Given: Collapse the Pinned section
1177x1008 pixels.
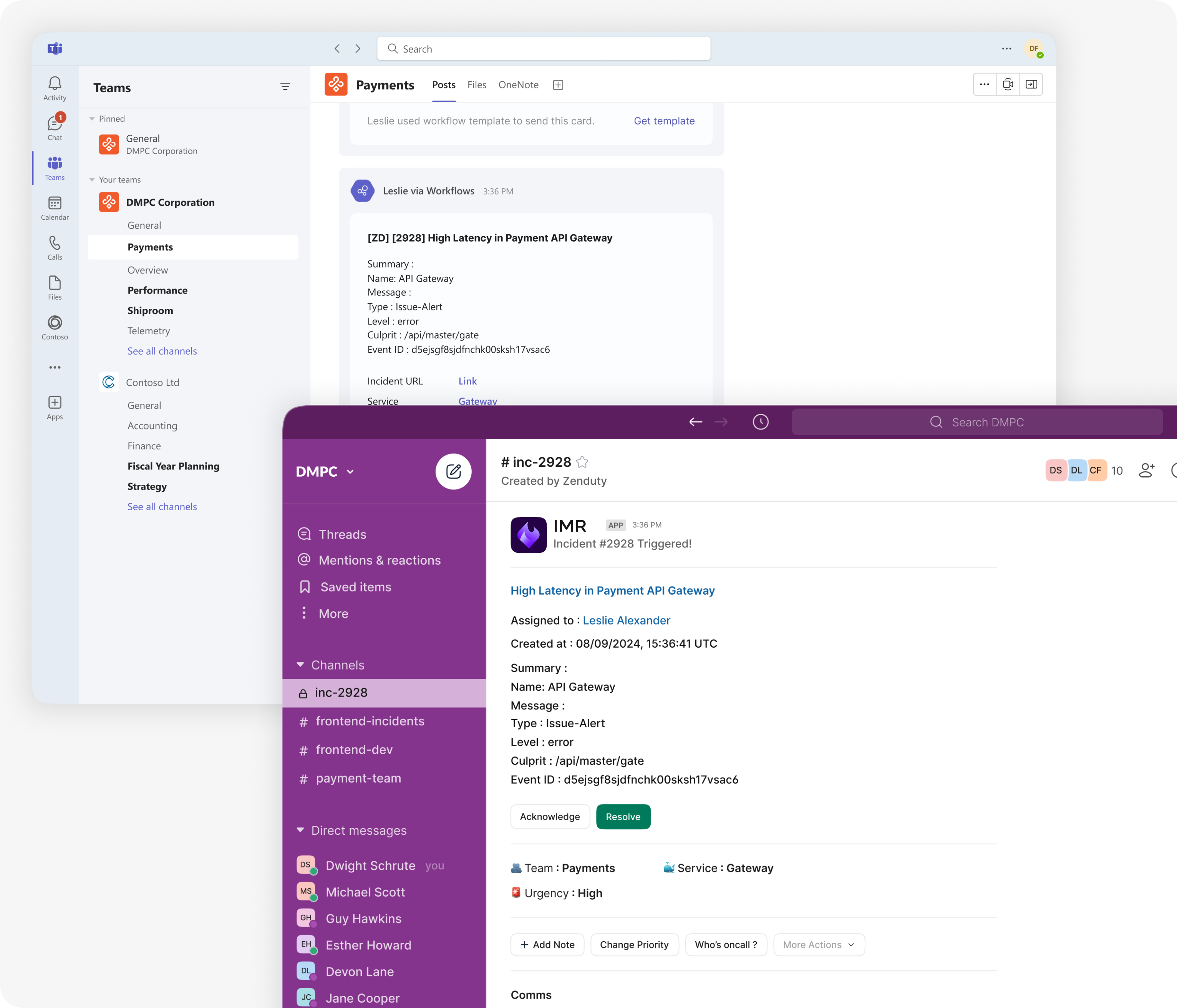Looking at the screenshot, I should tap(92, 119).
